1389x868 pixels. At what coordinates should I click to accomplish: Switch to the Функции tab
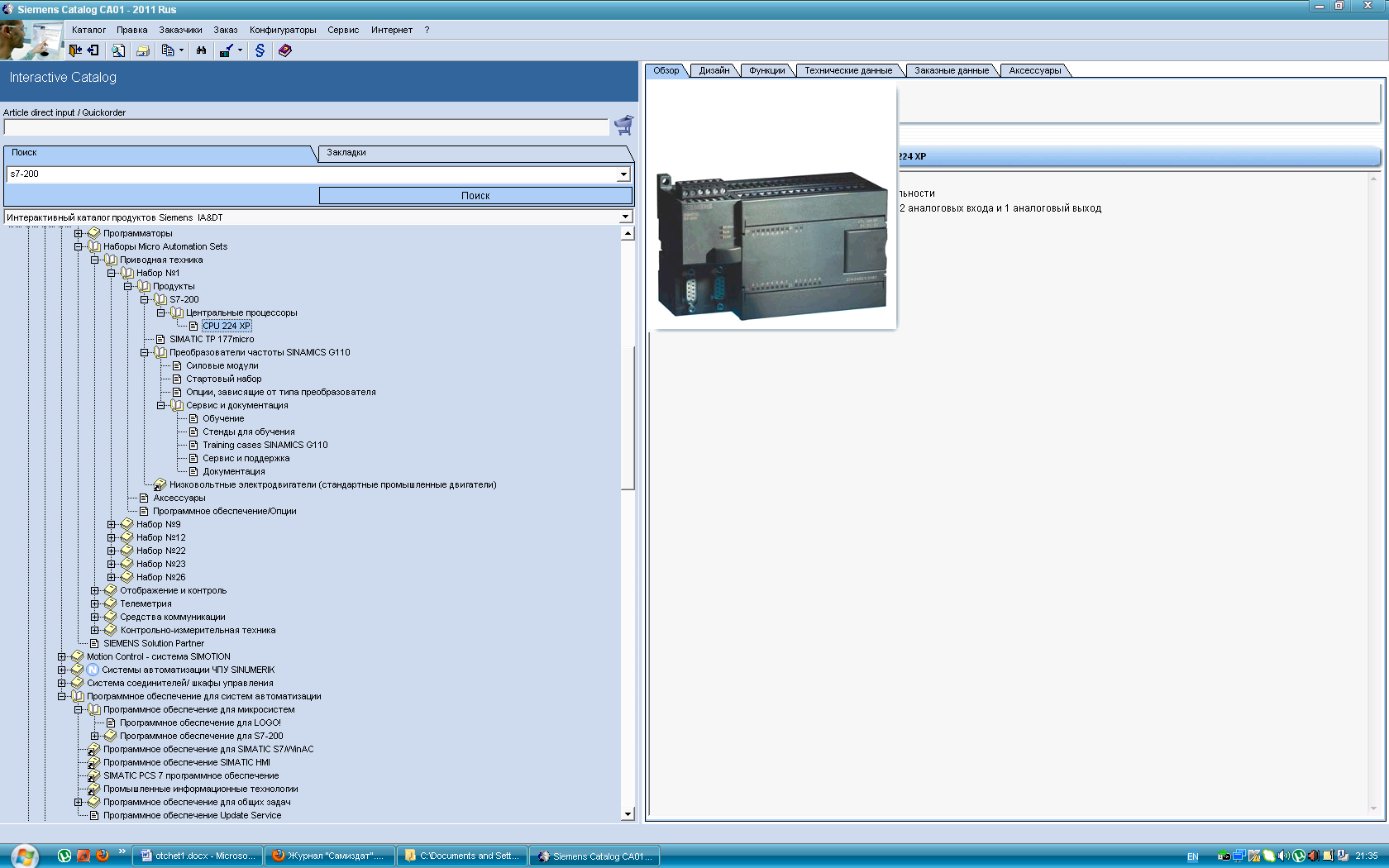(x=767, y=70)
